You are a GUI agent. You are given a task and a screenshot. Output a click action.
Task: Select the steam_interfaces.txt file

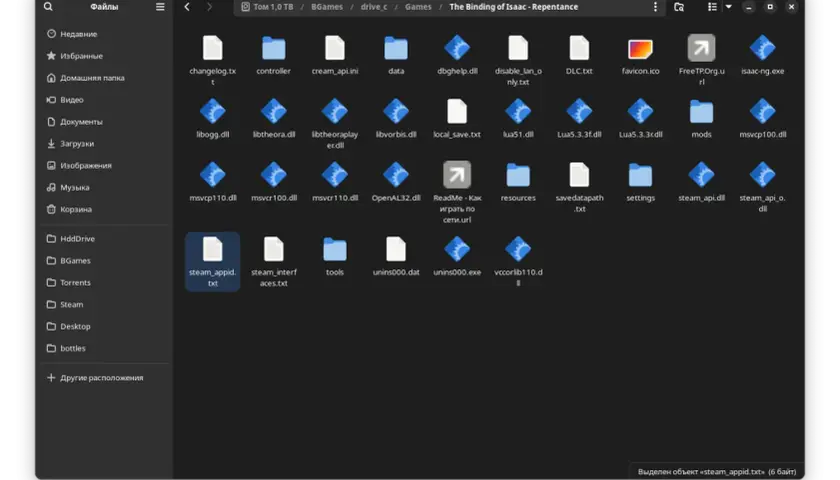[274, 261]
